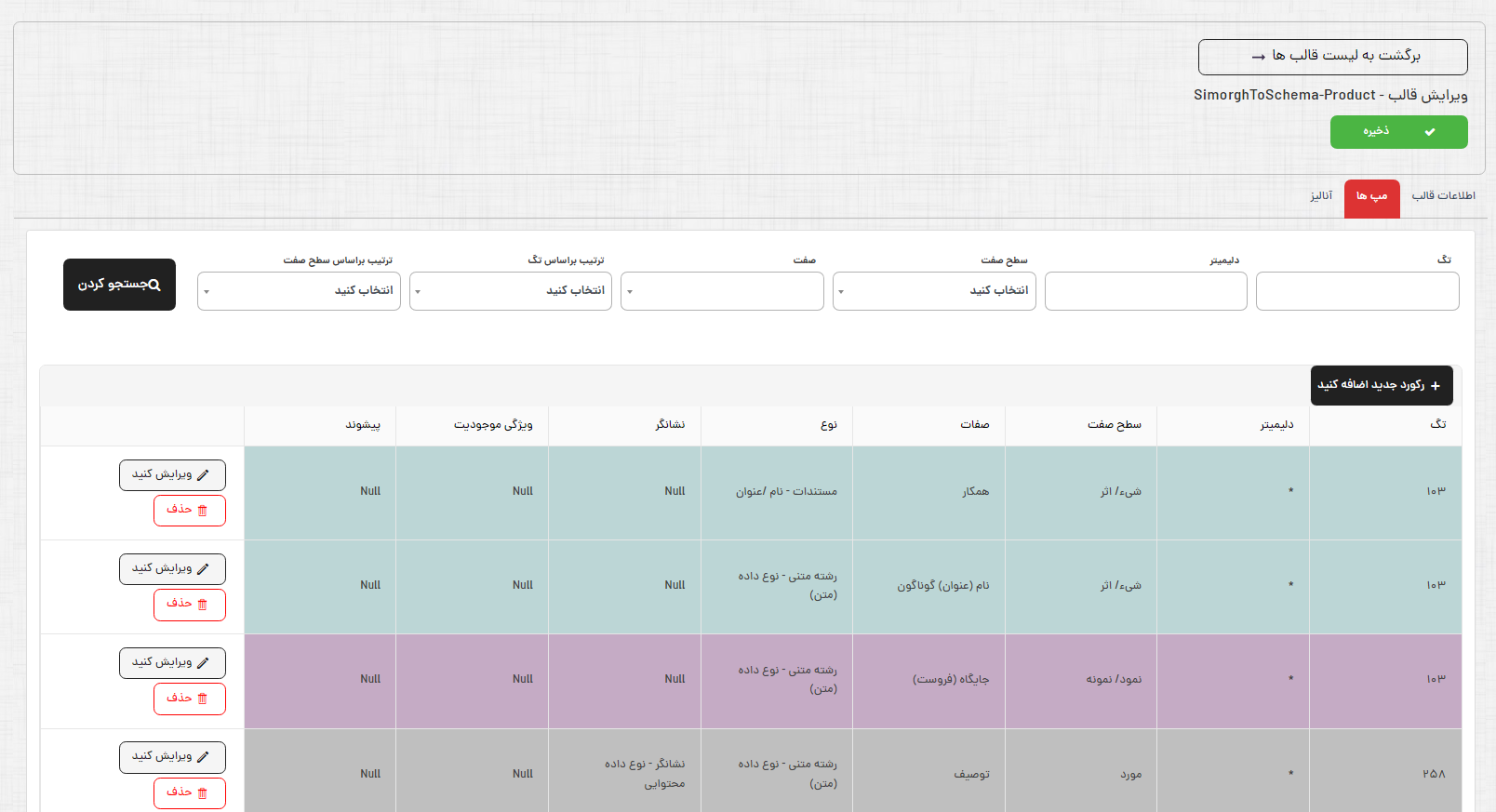This screenshot has height=812, width=1496.
Task: Expand the صفت dropdown filter
Action: click(x=722, y=291)
